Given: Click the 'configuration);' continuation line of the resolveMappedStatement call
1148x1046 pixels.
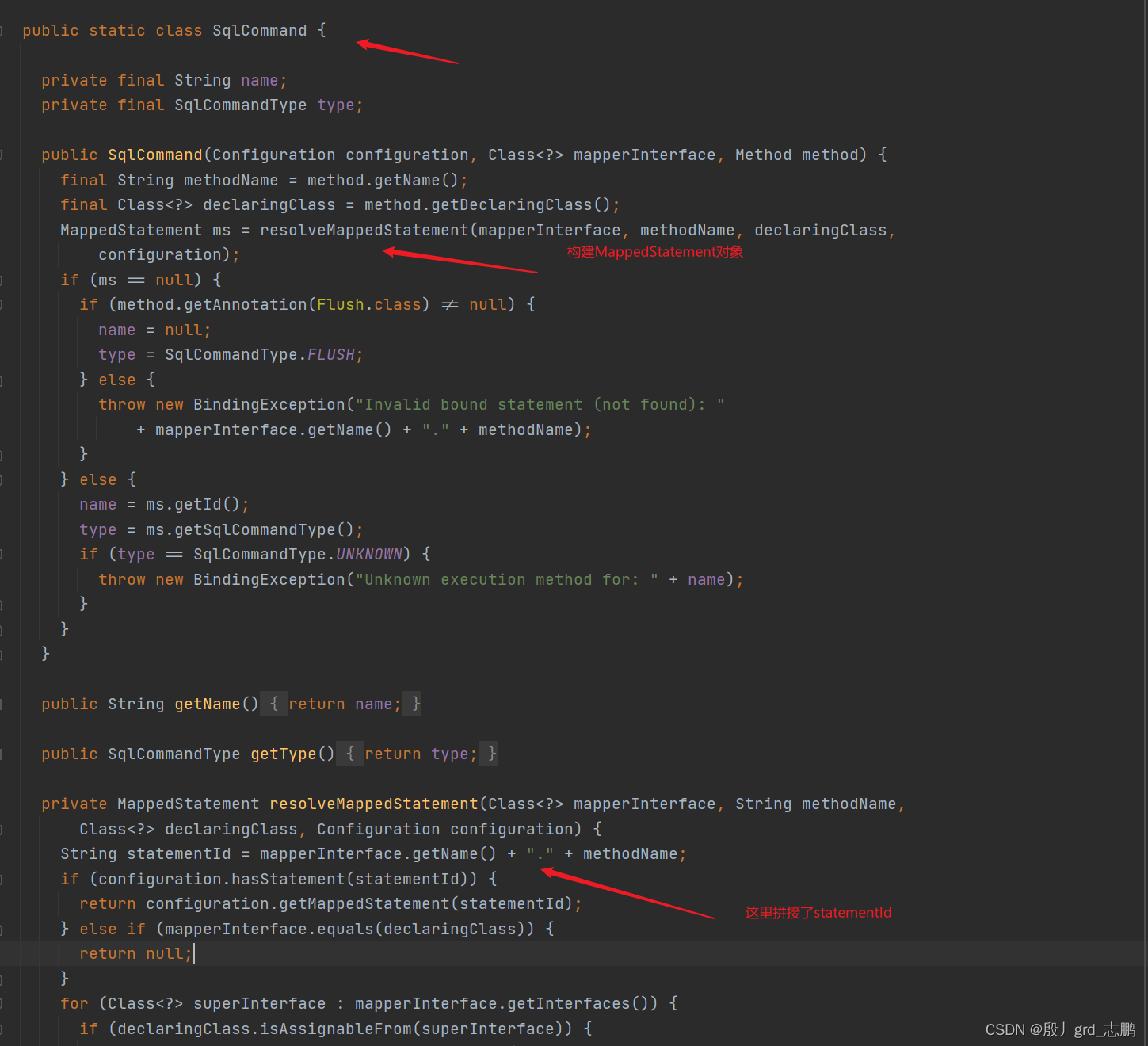Looking at the screenshot, I should [x=169, y=254].
